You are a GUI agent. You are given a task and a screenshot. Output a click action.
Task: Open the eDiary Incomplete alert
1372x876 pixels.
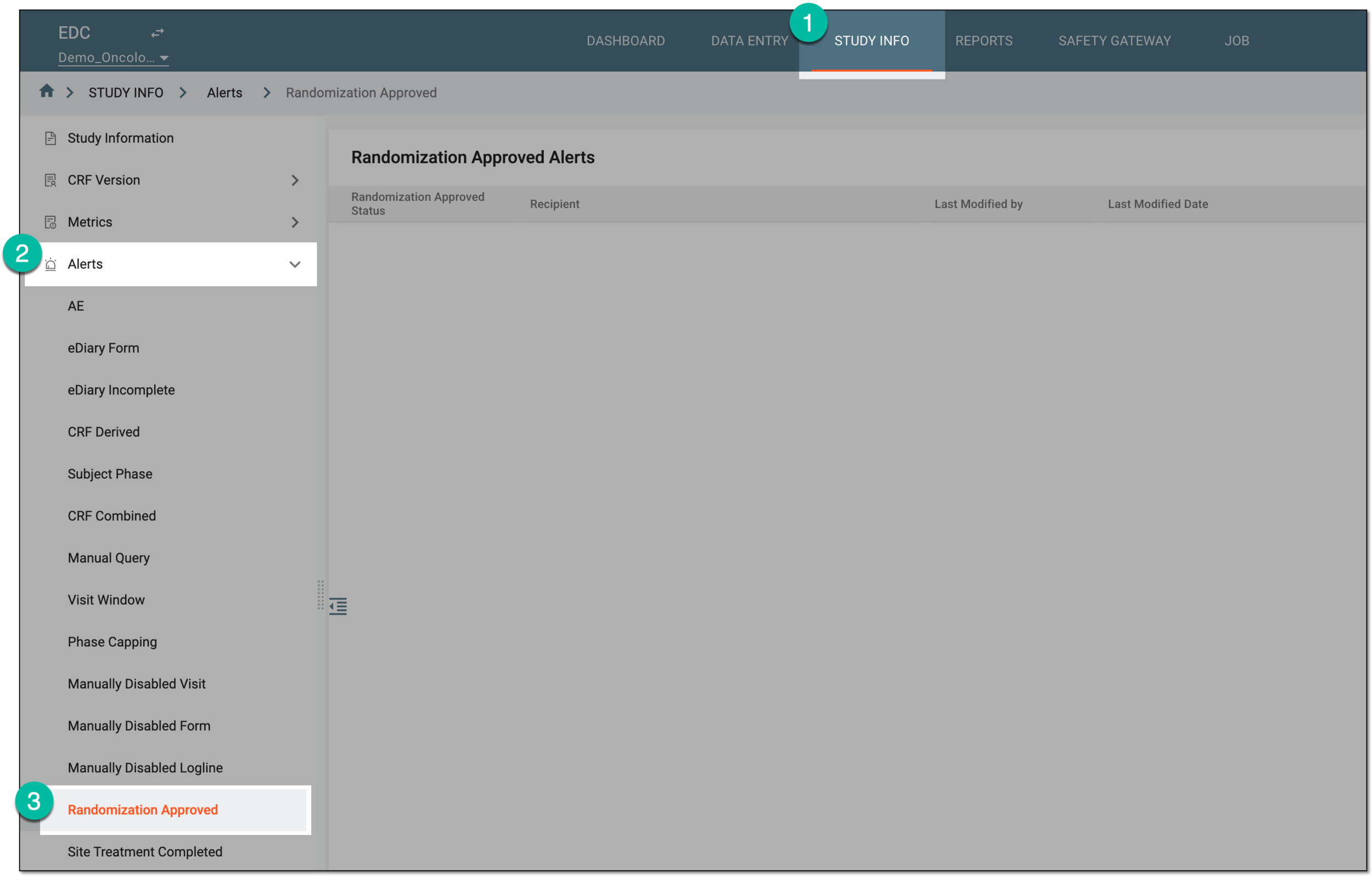click(x=121, y=390)
